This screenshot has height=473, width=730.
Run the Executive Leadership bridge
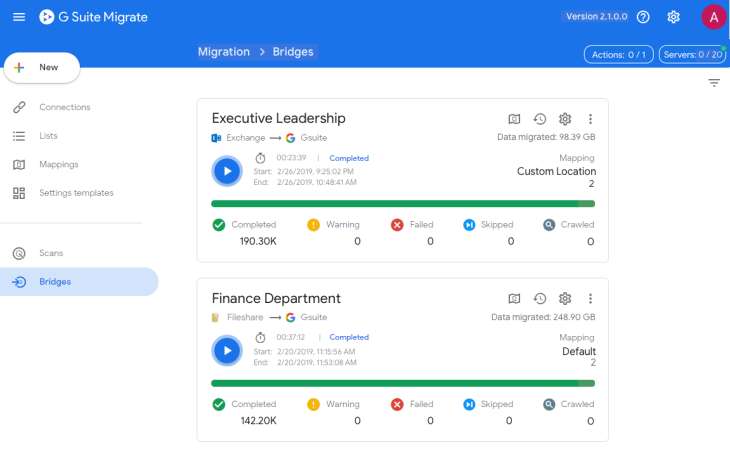[227, 171]
